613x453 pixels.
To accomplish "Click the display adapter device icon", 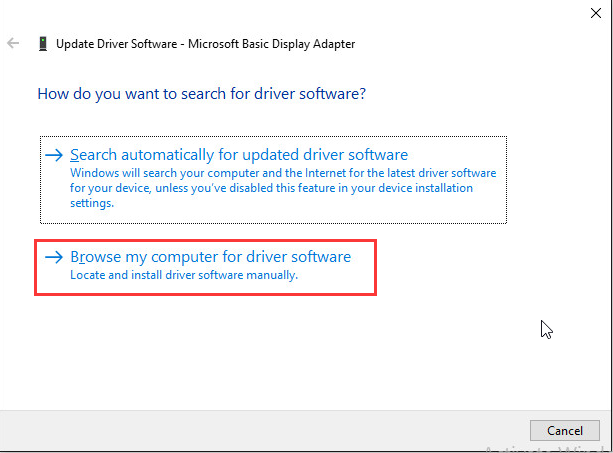I will coord(42,44).
